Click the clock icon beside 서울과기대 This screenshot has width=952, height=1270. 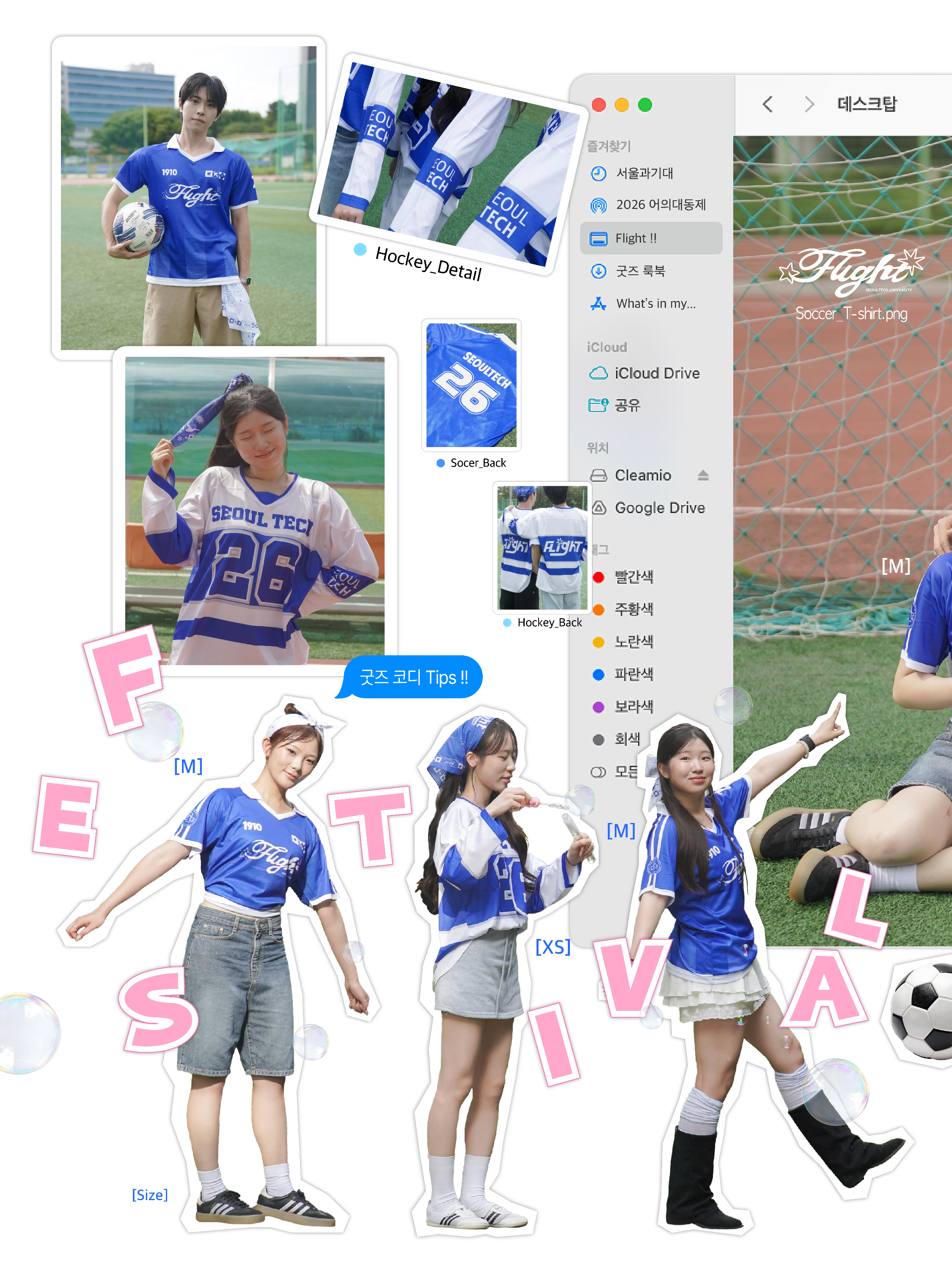[599, 174]
